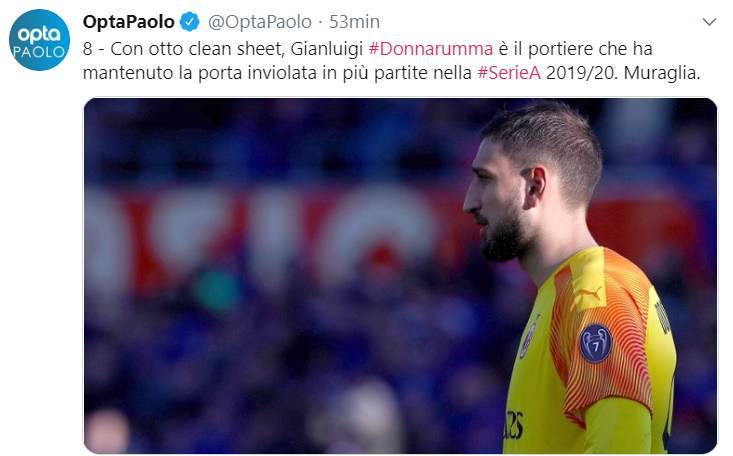The height and width of the screenshot is (456, 733).
Task: Click the name Gianluigi in the tweet text
Action: pos(327,49)
